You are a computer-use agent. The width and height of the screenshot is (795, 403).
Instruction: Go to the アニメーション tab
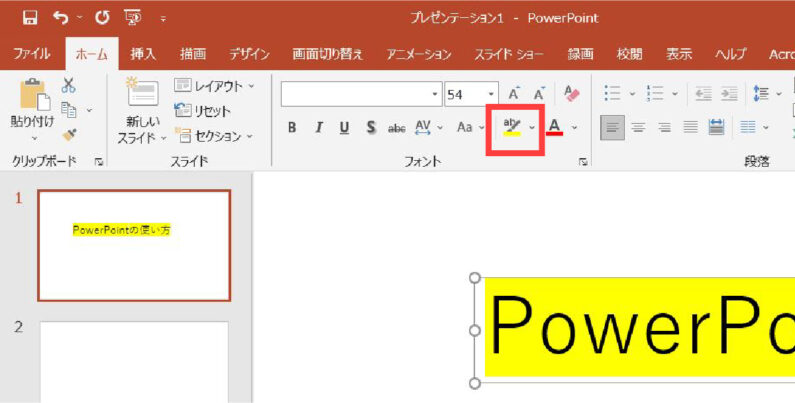click(x=419, y=54)
